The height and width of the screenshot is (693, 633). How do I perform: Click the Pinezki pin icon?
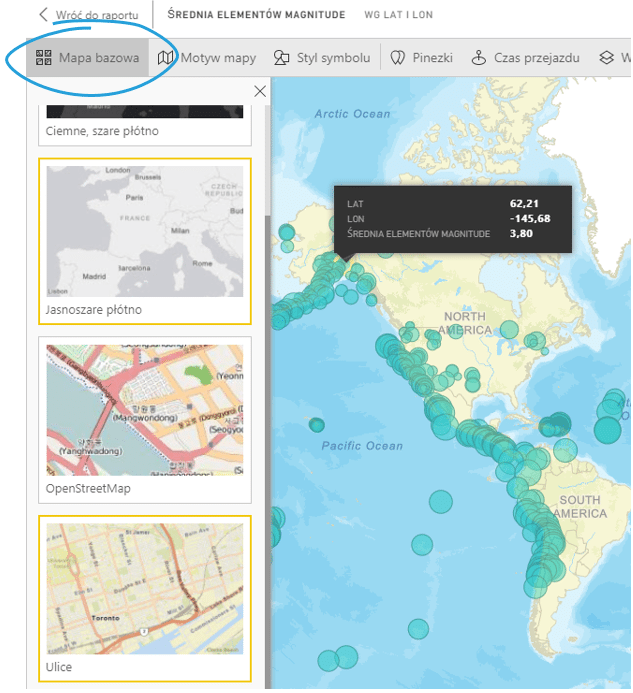click(397, 58)
